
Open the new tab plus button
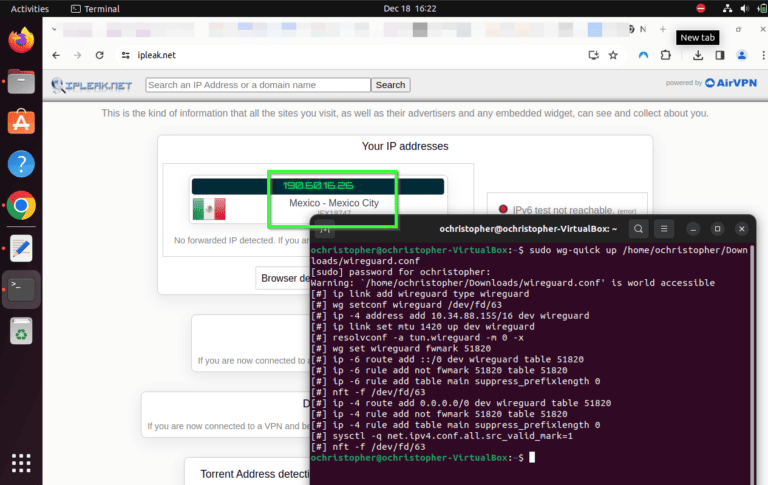click(665, 30)
